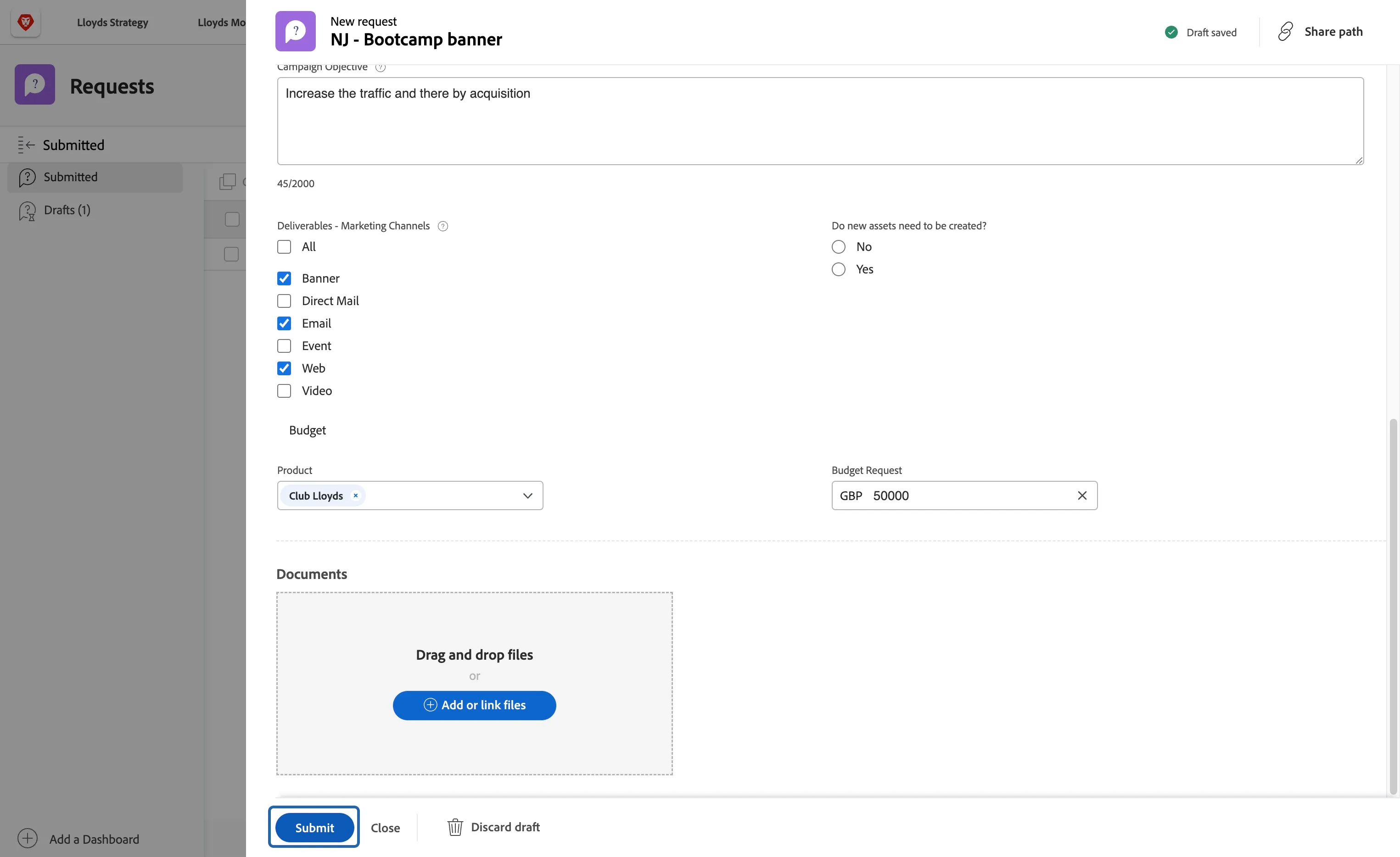Remove Club Lloyds tag from Product
The width and height of the screenshot is (1400, 857).
click(x=356, y=495)
